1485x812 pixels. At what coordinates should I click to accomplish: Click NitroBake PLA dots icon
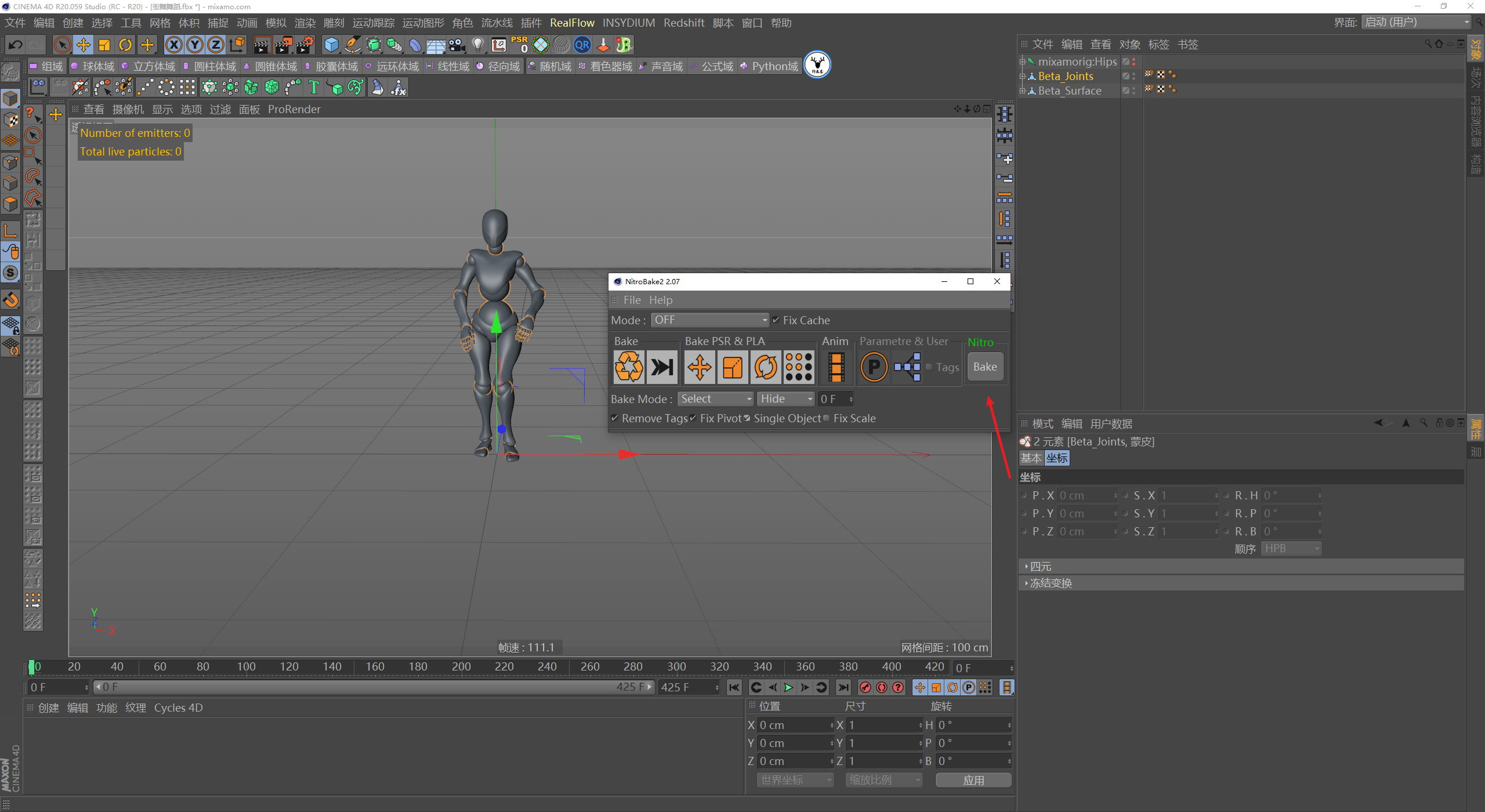click(799, 367)
